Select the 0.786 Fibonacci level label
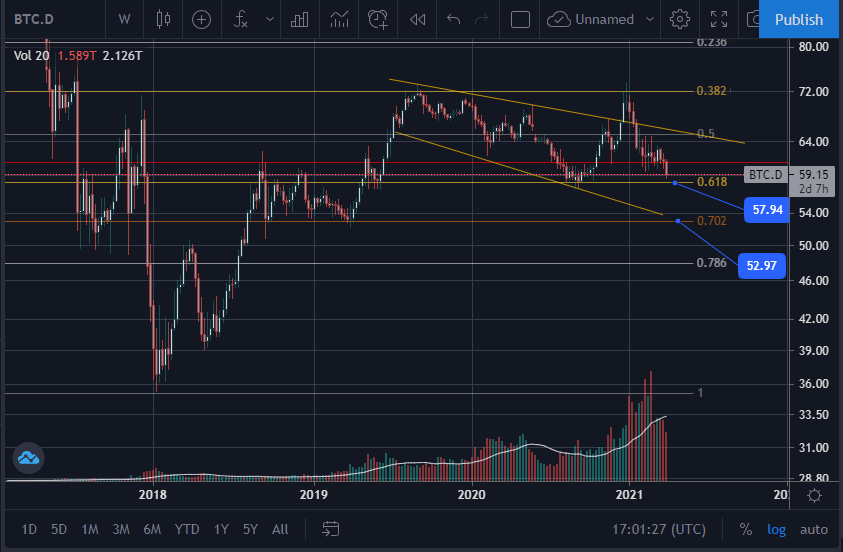 711,263
